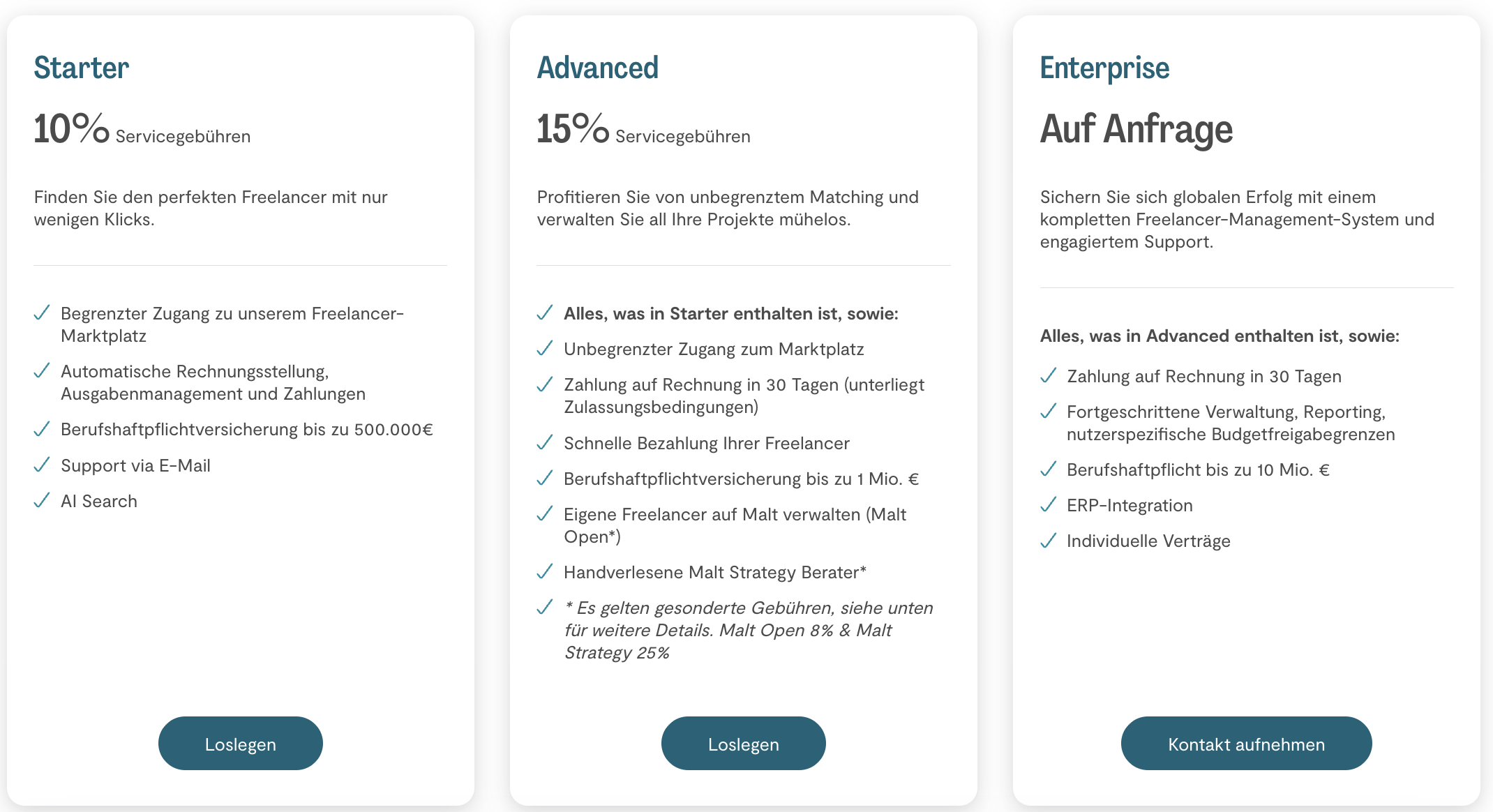Click the Advanced plan heading

coord(597,68)
